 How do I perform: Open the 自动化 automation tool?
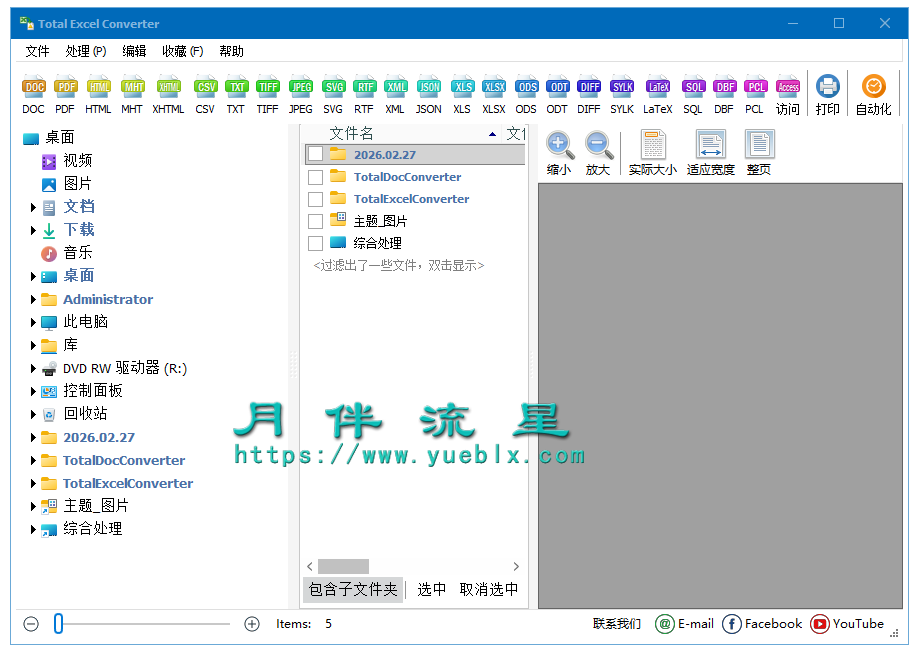click(874, 94)
